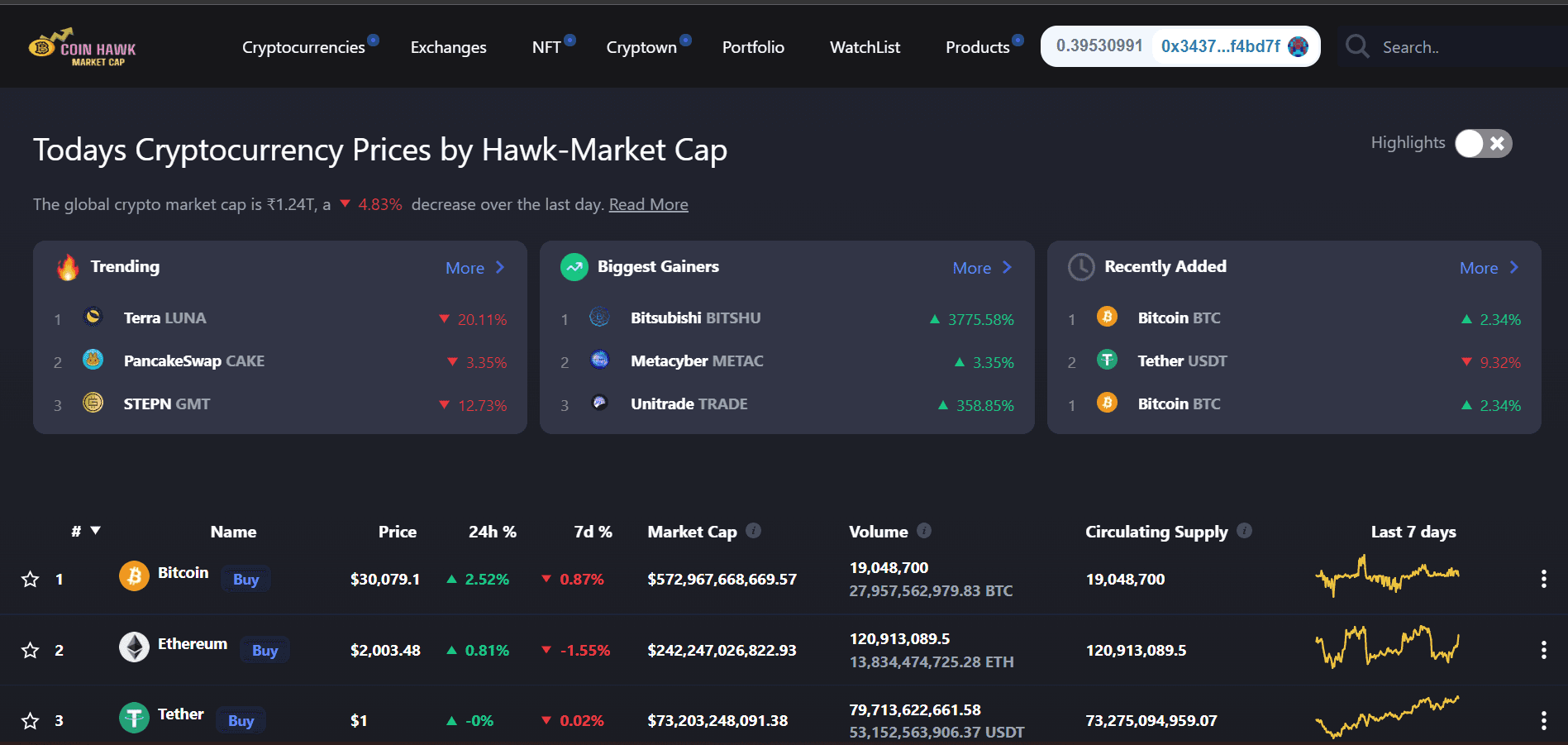Click the wallet avatar icon beside the address
The height and width of the screenshot is (745, 1568).
coord(1299,46)
